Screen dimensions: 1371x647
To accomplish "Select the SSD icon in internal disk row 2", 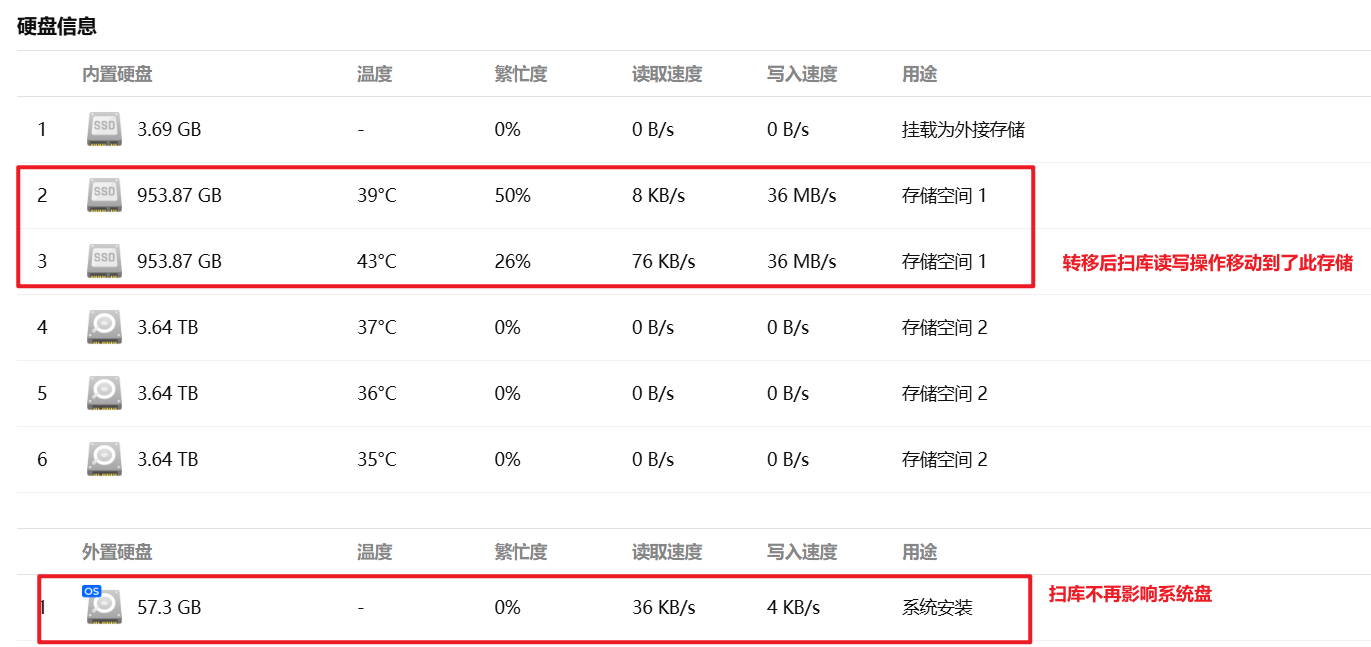I will (104, 196).
